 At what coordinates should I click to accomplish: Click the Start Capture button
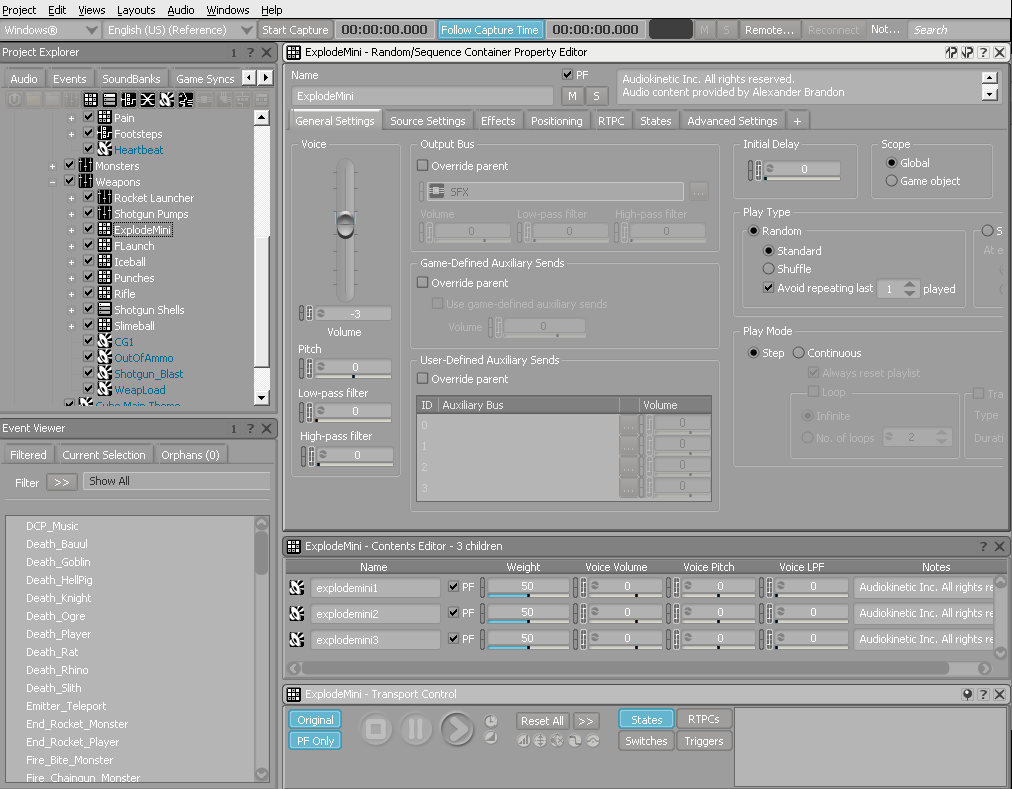click(295, 29)
